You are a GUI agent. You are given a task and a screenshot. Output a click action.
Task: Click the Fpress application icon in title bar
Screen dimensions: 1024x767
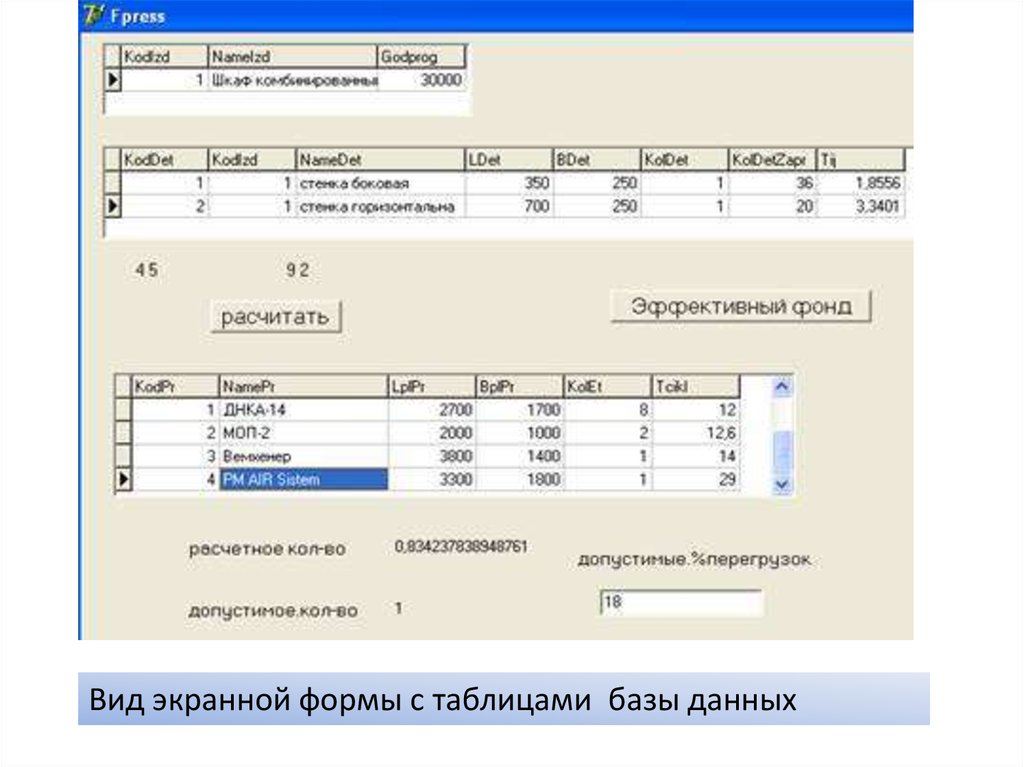[x=94, y=15]
